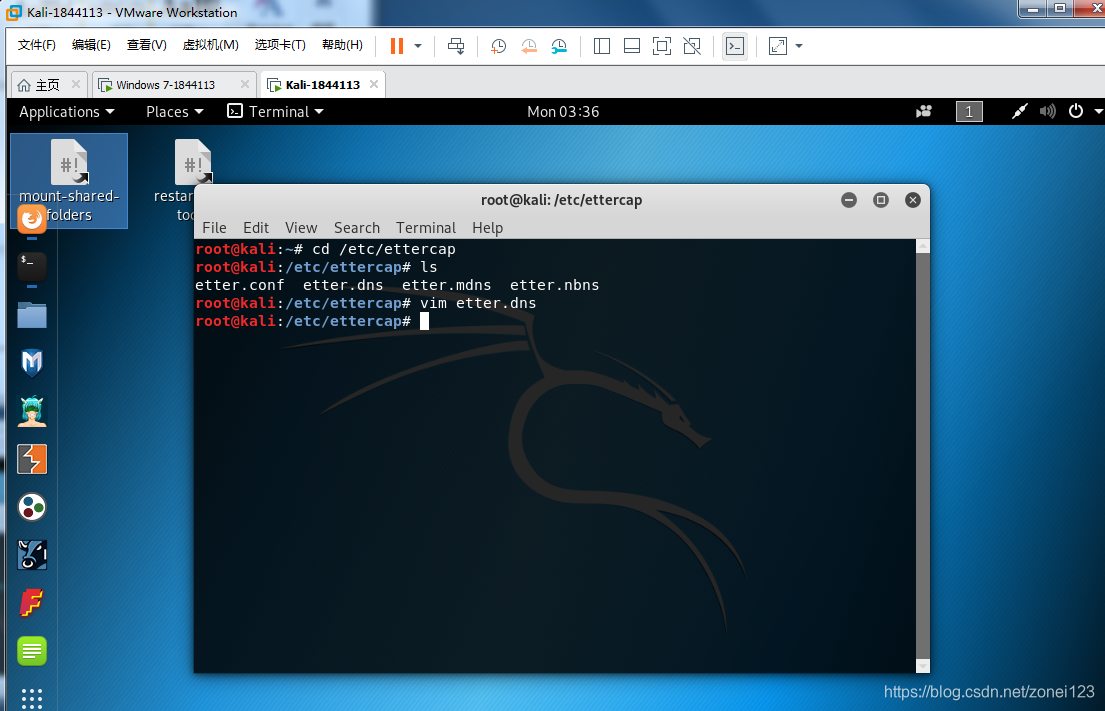Select the mount-shared-folders desktop file

tap(69, 180)
